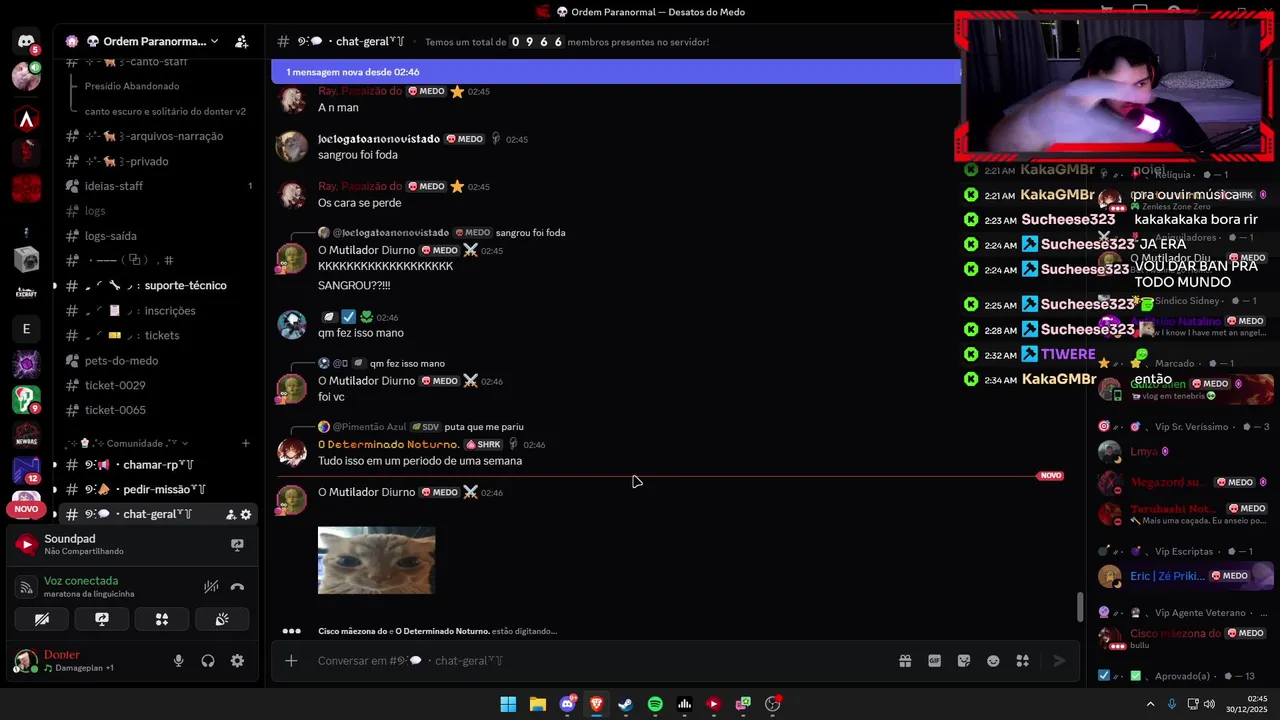Open invite members icon next to server name
The height and width of the screenshot is (720, 1280).
pos(241,41)
